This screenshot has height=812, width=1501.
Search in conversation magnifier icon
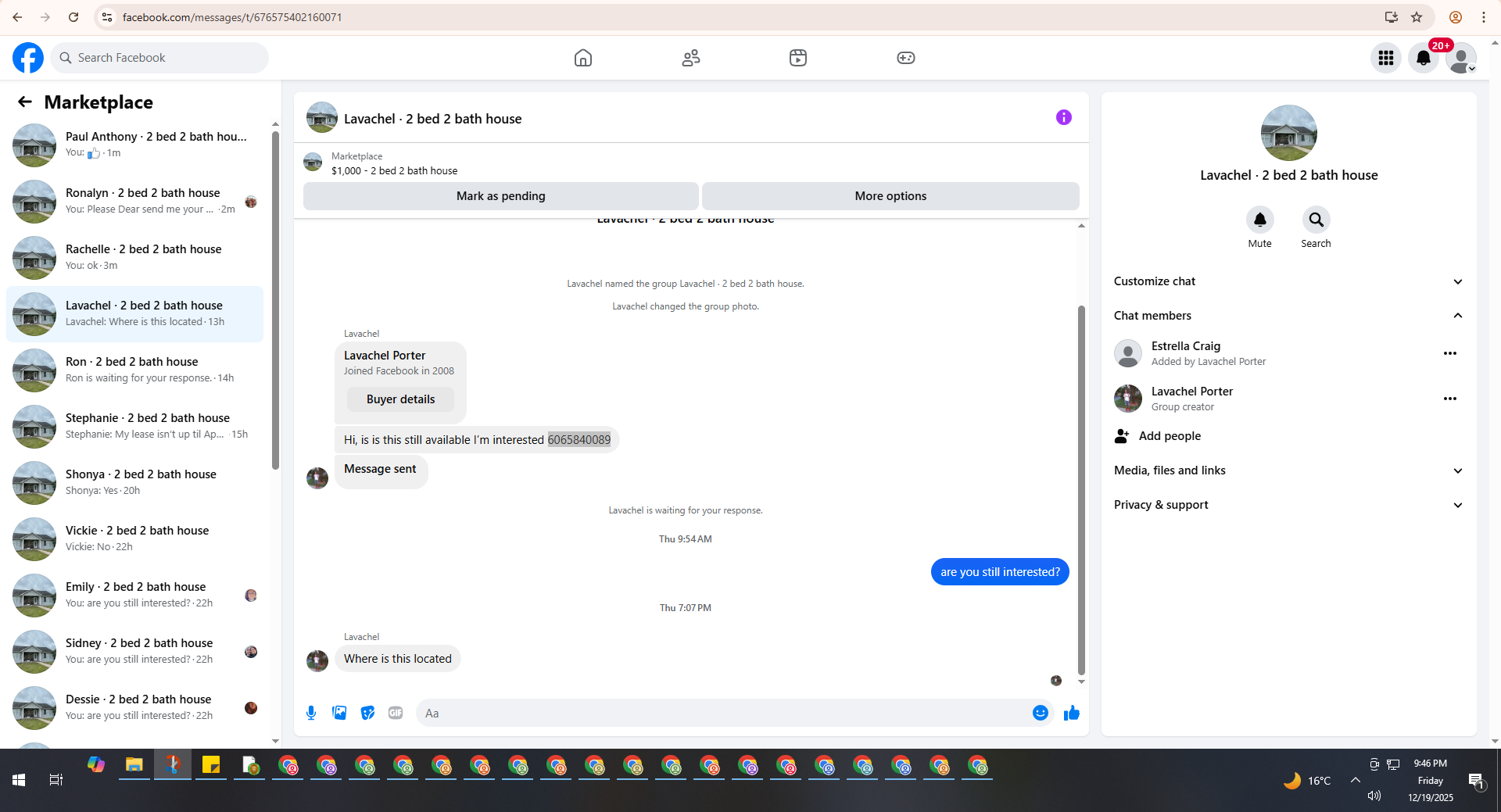click(1317, 220)
